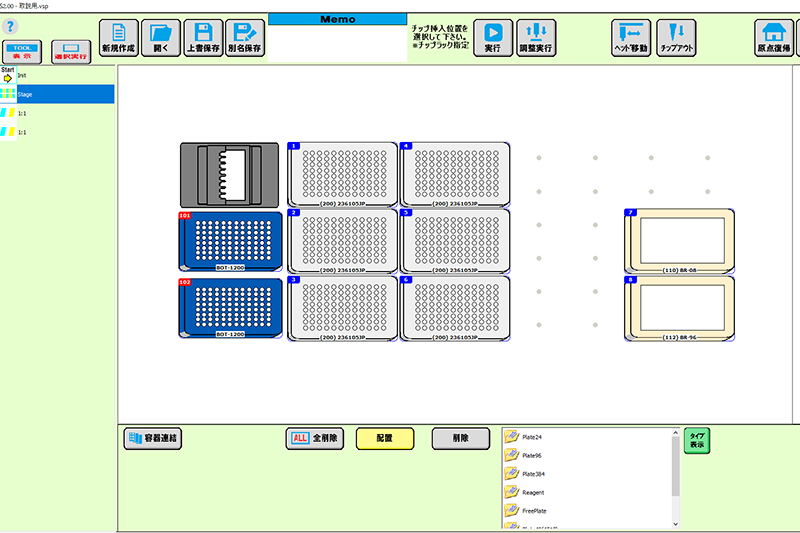
Task: Select the 96-well plate at position 6
Action: coord(455,308)
